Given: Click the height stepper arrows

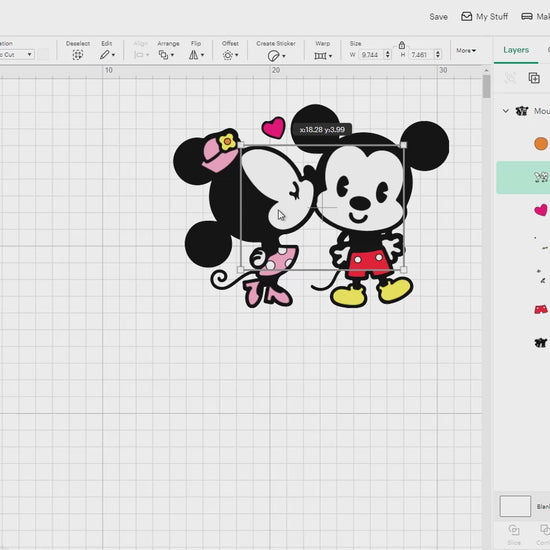Looking at the screenshot, I should tap(437, 54).
